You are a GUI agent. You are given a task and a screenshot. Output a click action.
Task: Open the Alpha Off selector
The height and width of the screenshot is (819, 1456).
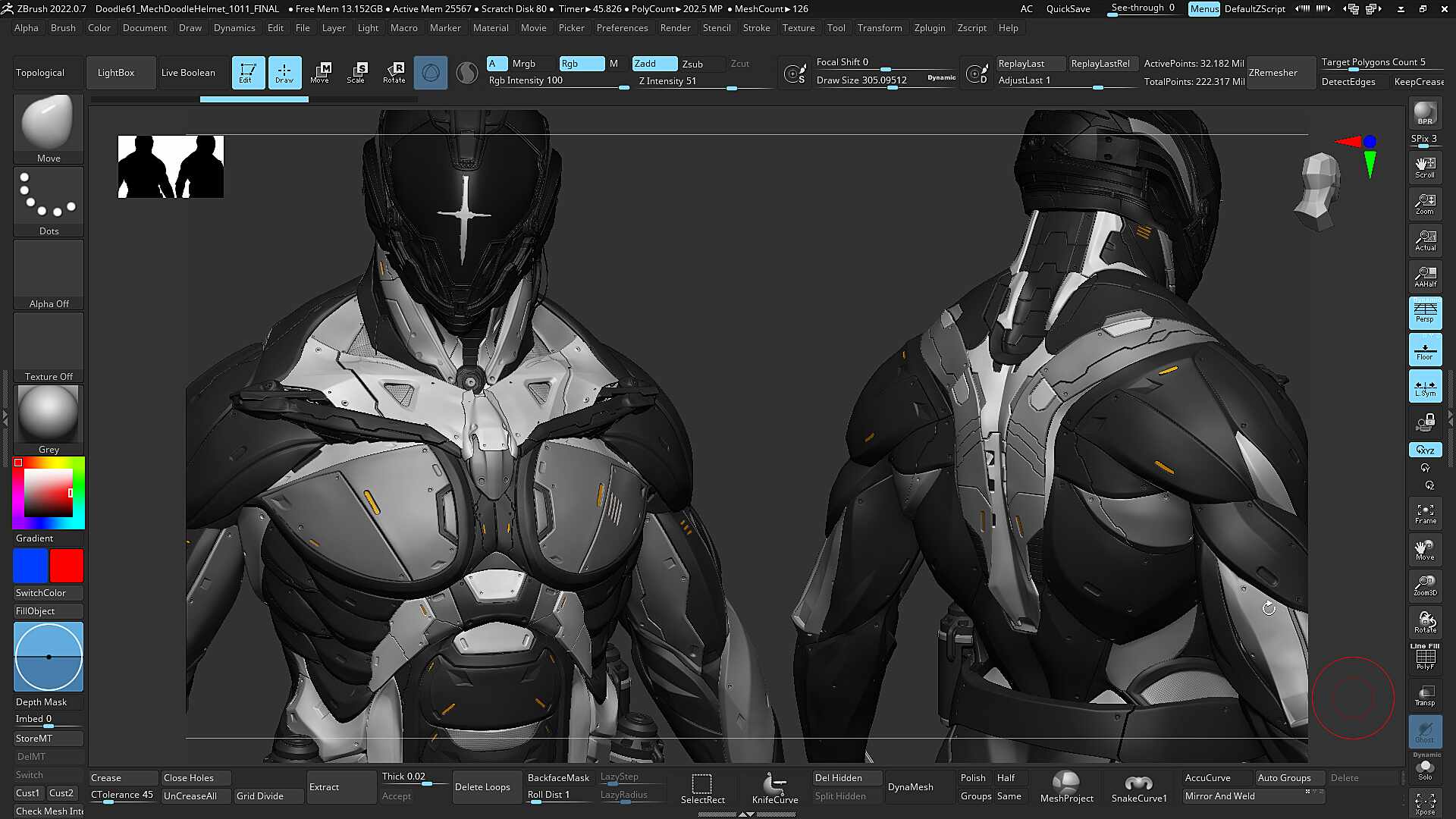pyautogui.click(x=49, y=275)
